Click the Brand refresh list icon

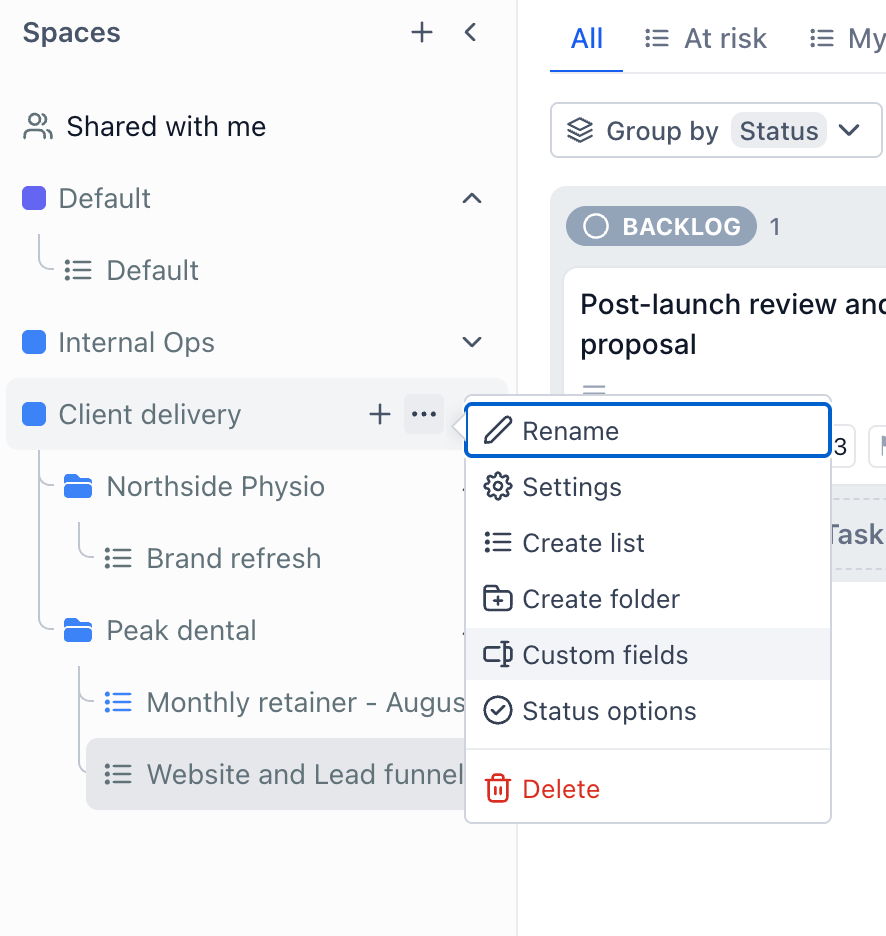118,559
